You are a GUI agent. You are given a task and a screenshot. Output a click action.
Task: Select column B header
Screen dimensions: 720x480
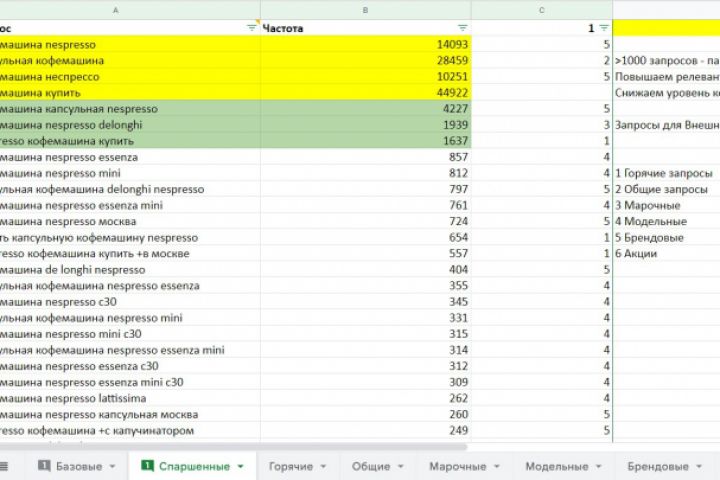click(366, 10)
